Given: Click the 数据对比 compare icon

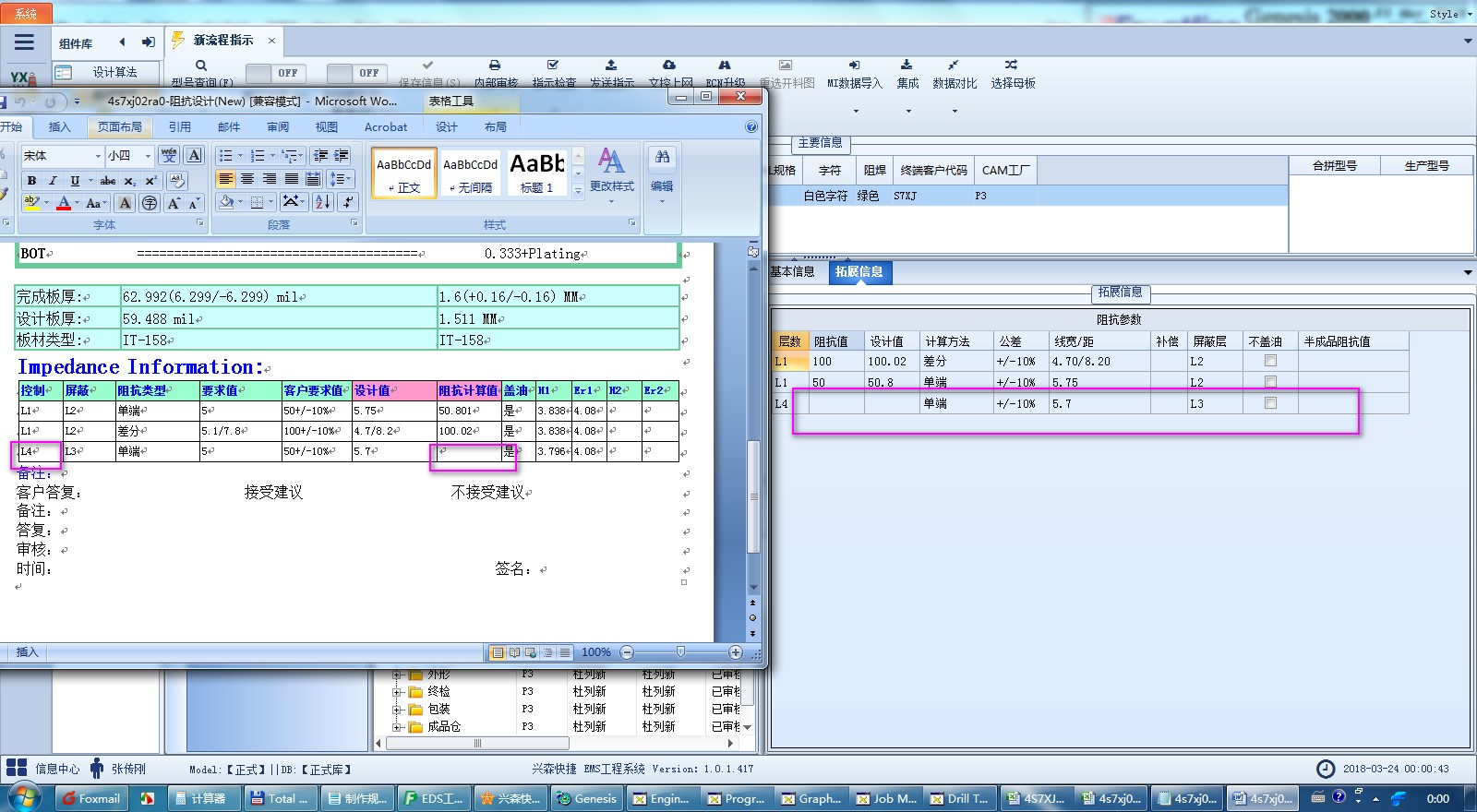Looking at the screenshot, I should pyautogui.click(x=953, y=65).
